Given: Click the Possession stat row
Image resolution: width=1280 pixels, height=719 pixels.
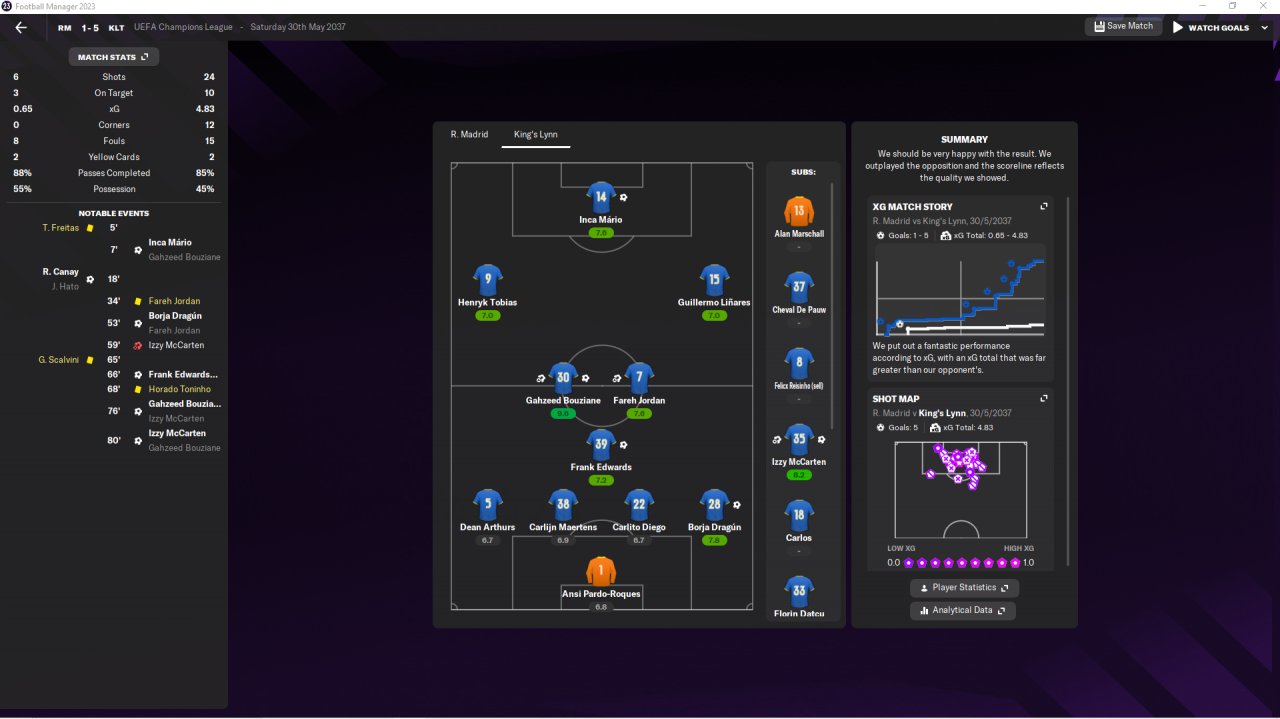Looking at the screenshot, I should [114, 189].
